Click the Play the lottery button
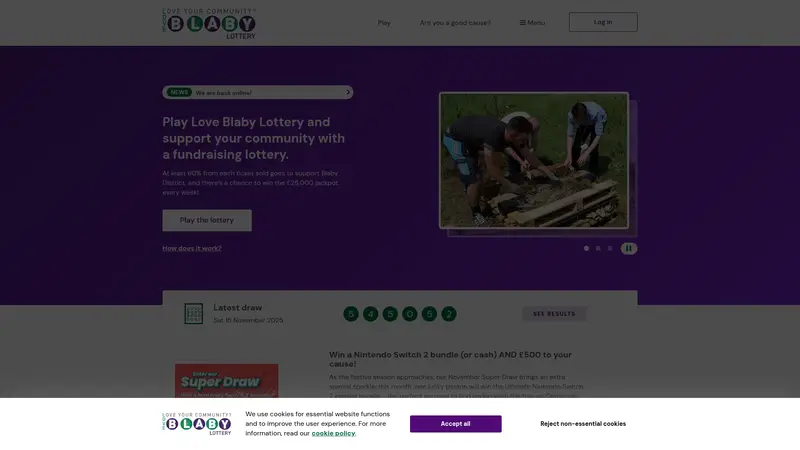The width and height of the screenshot is (800, 450). pyautogui.click(x=207, y=220)
